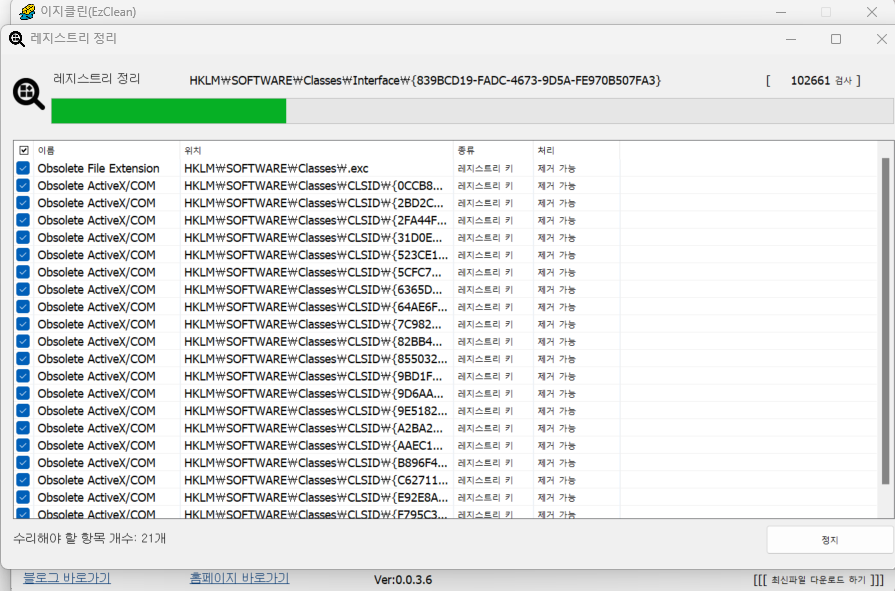Minimize the 레지스트리 정리 window
The width and height of the screenshot is (895, 591).
[791, 39]
